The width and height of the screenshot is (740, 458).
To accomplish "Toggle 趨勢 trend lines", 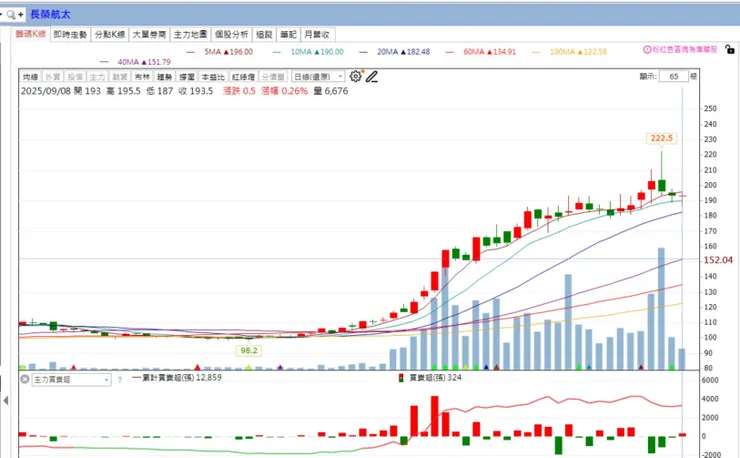I will click(164, 76).
